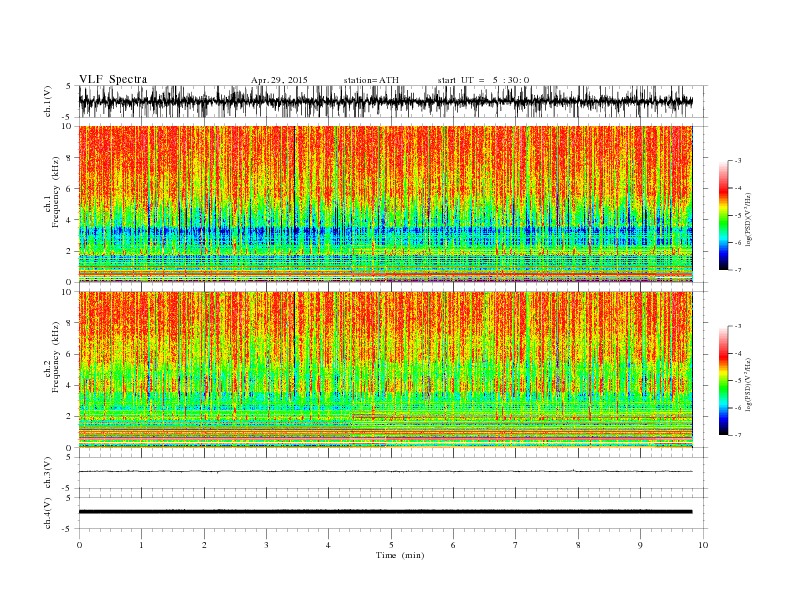This screenshot has height=612, width=792.
Task: Click the "VLF Spectra" title text
Action: click(113, 79)
